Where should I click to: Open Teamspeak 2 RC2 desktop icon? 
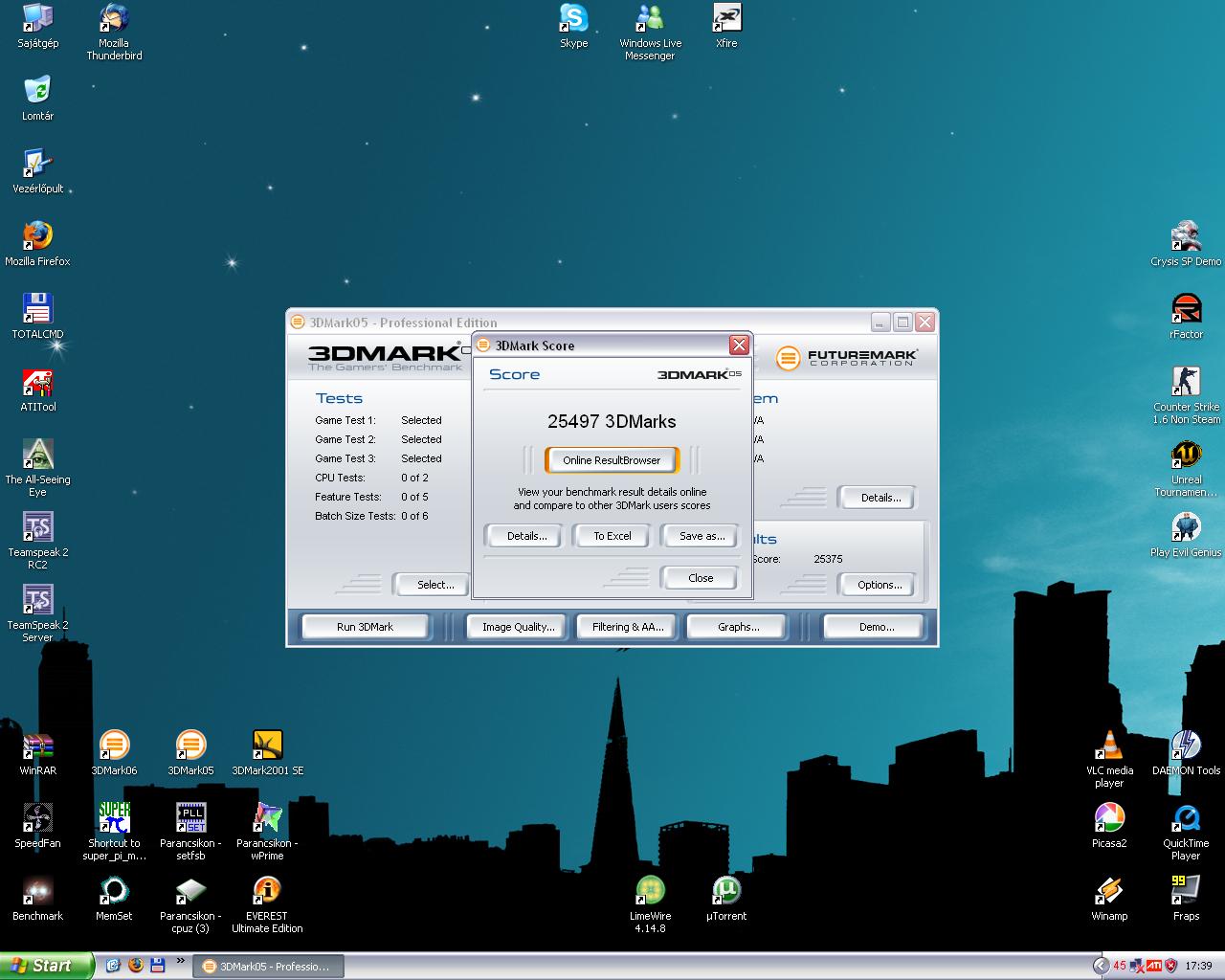click(x=37, y=542)
